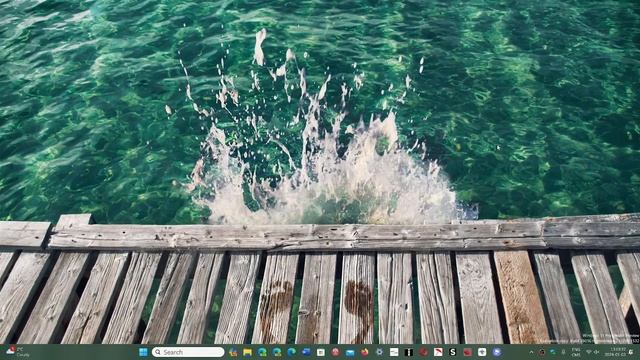Open the Windows Start menu
The height and width of the screenshot is (360, 640).
[x=143, y=352]
